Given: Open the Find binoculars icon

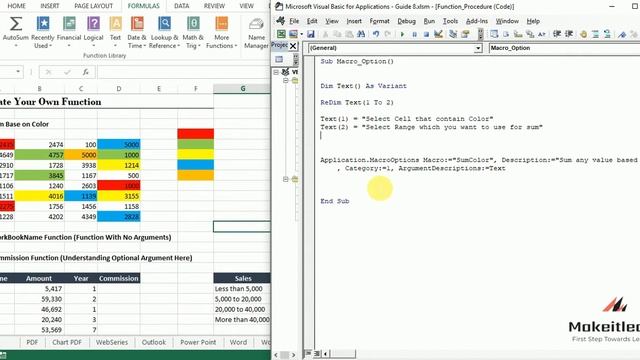Looking at the screenshot, I should tap(361, 34).
